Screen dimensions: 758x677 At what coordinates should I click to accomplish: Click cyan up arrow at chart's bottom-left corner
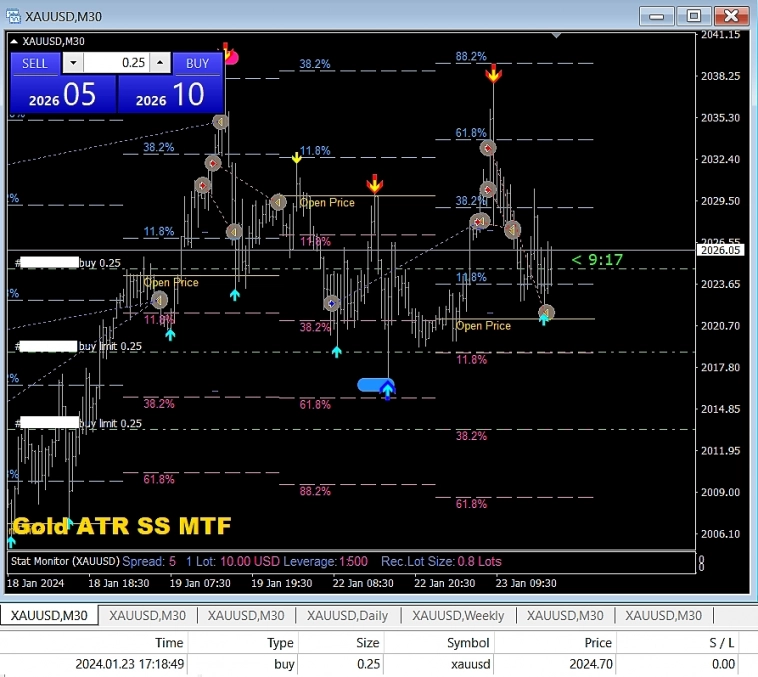[12, 540]
